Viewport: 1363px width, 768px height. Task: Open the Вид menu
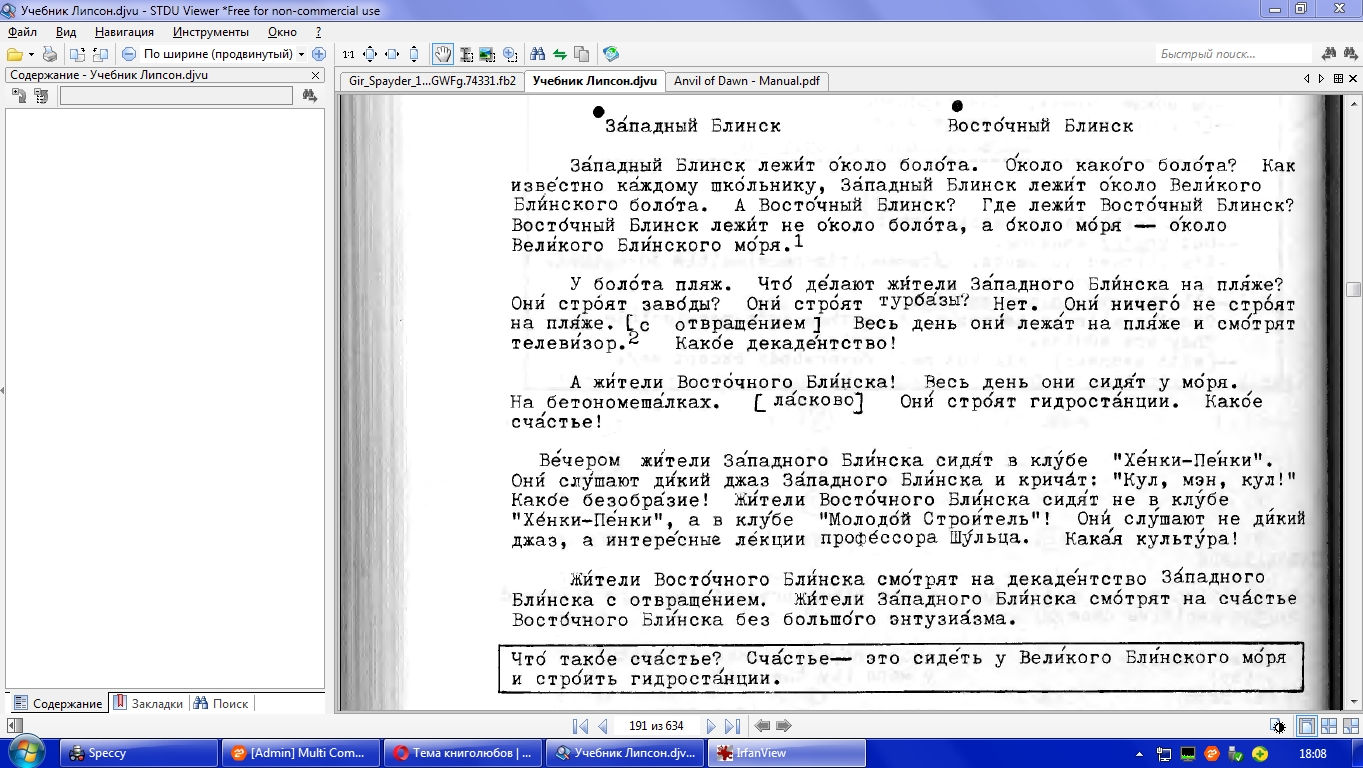pyautogui.click(x=65, y=32)
